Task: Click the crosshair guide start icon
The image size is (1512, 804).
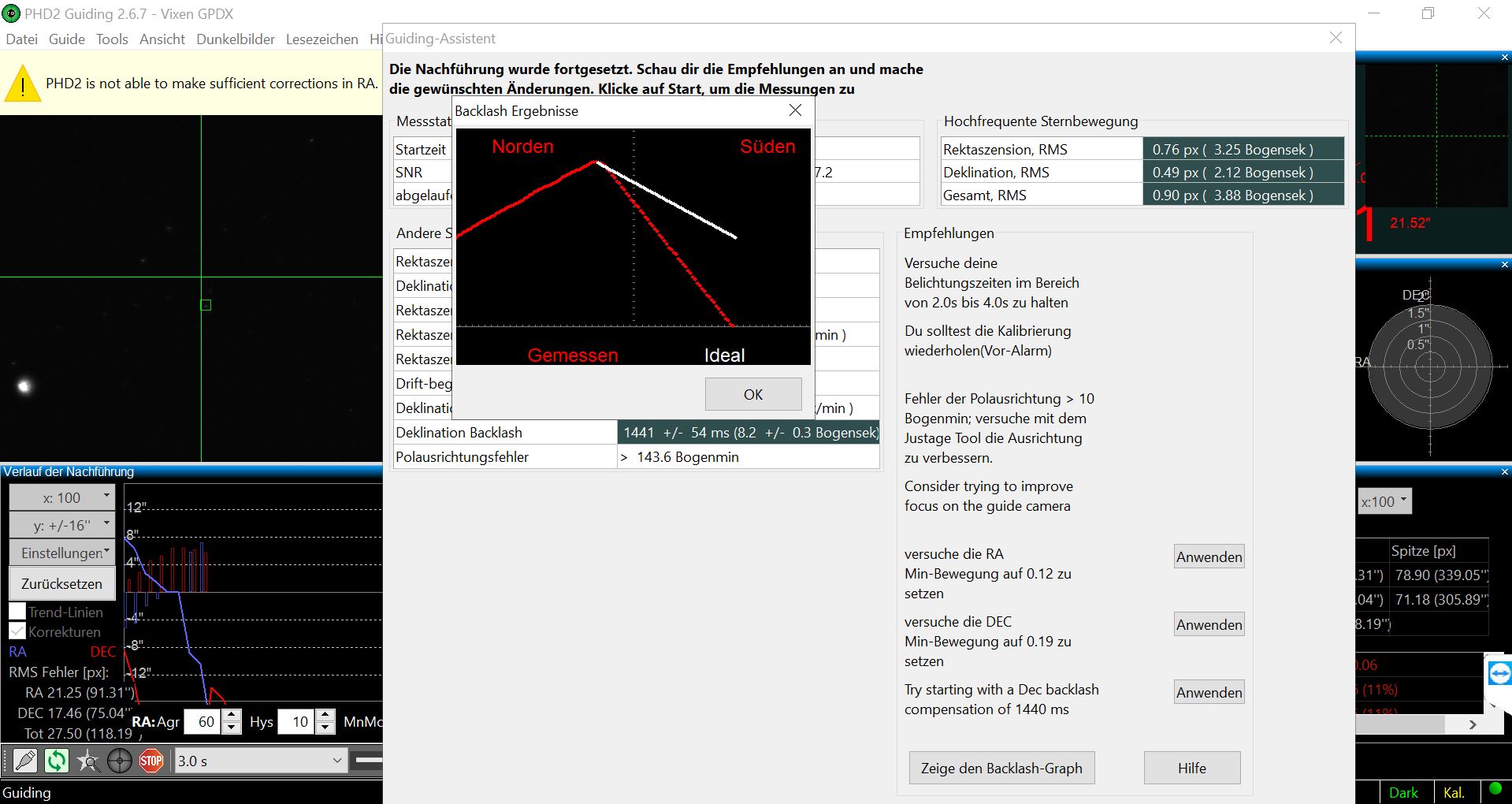Action: (120, 761)
